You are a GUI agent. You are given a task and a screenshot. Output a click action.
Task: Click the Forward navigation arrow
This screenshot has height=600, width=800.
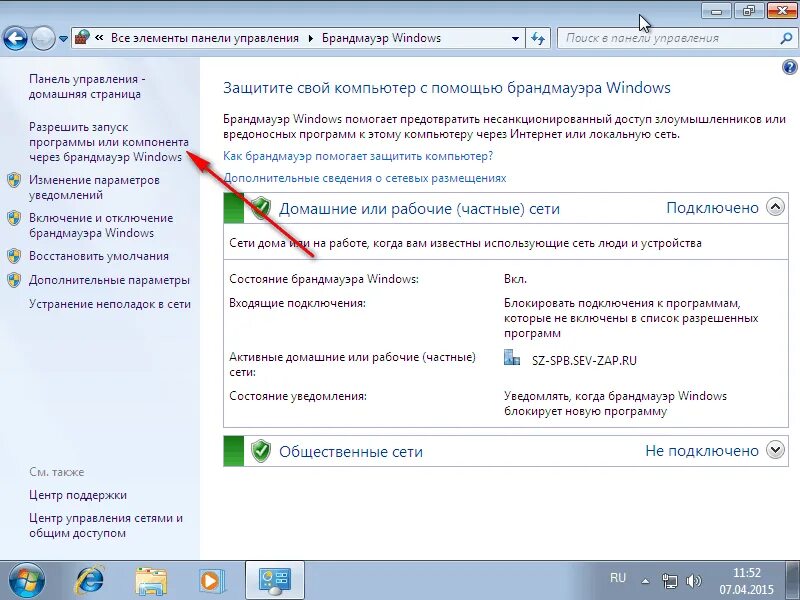click(x=43, y=38)
